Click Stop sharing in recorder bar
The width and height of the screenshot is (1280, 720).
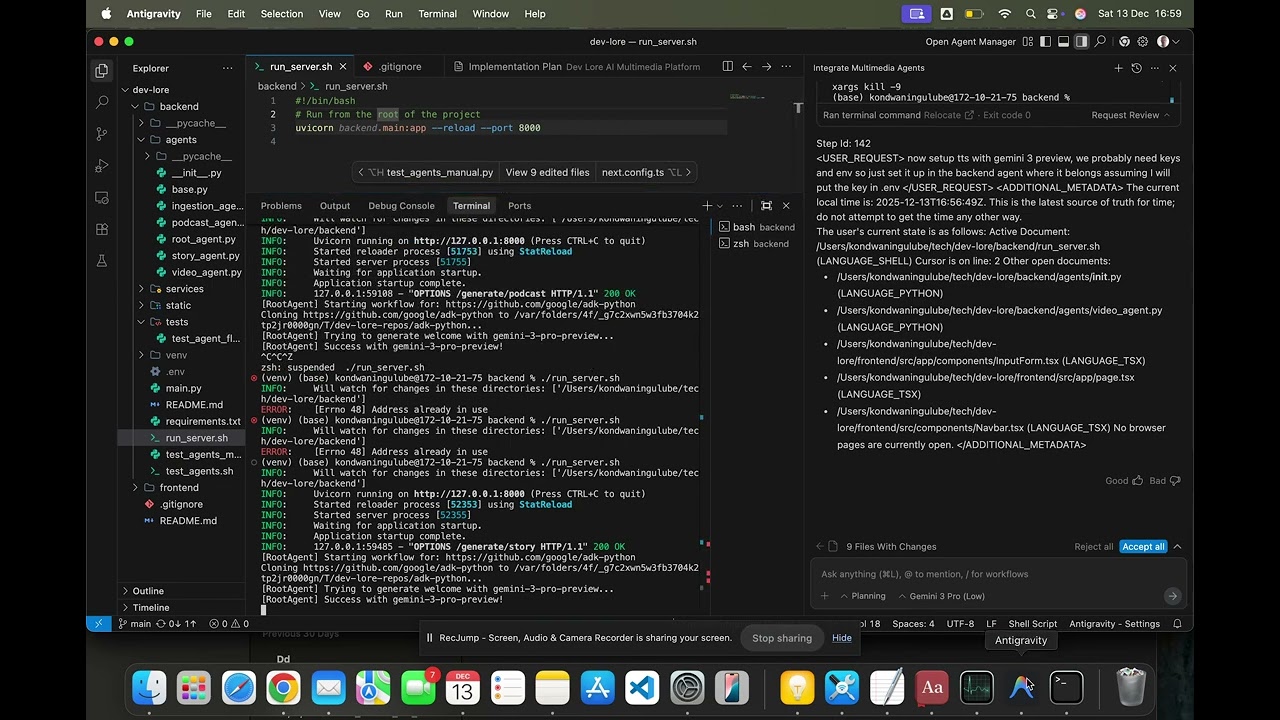782,638
